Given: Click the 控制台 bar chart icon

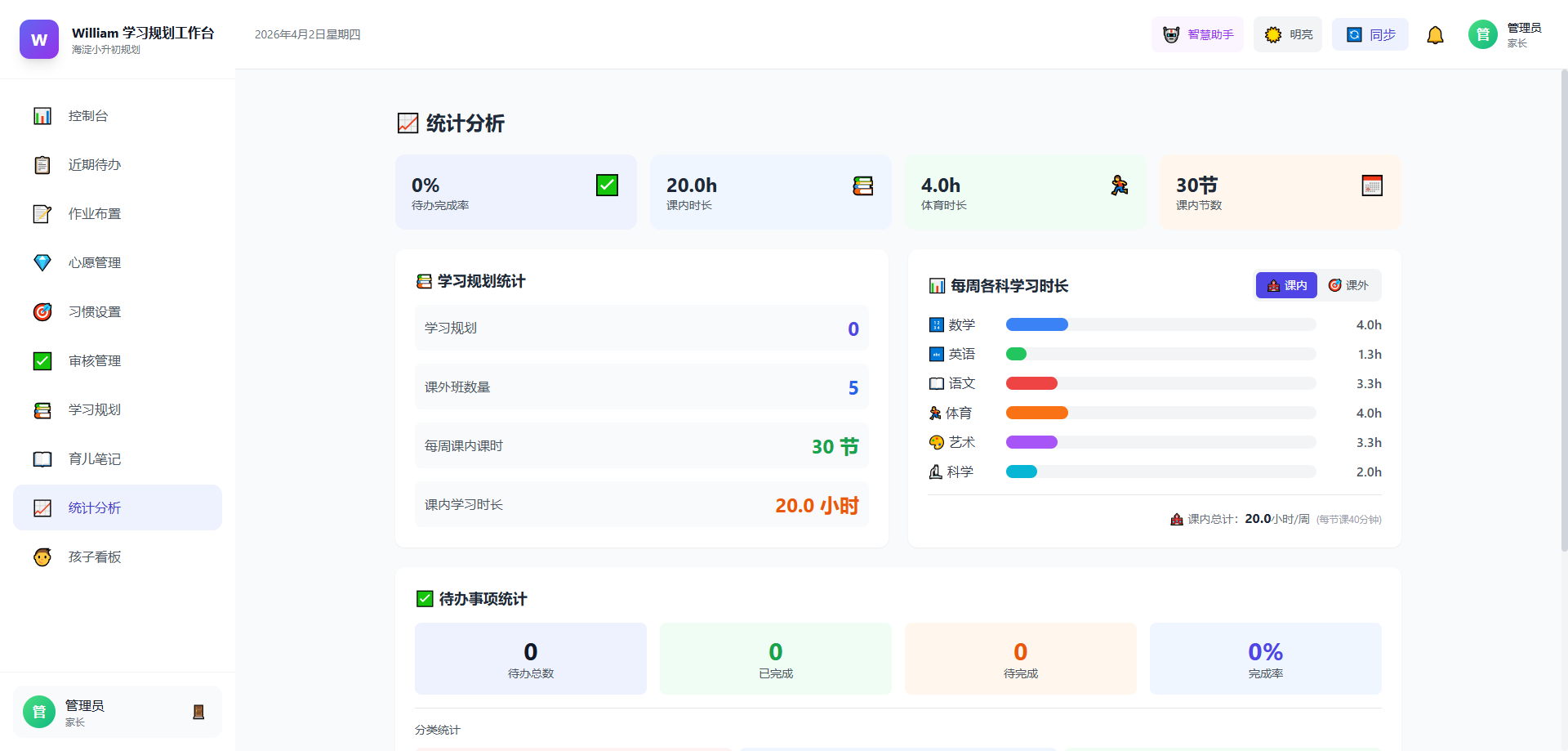Looking at the screenshot, I should point(42,116).
